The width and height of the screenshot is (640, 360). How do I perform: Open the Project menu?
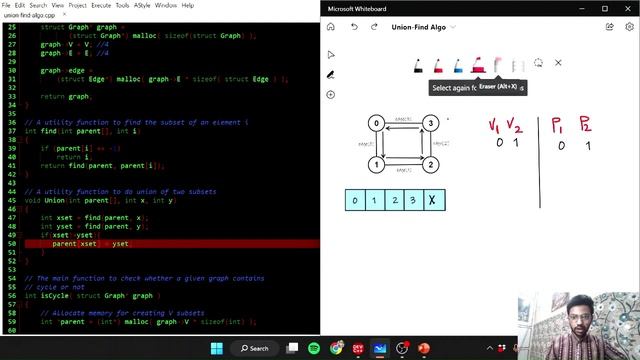coord(78,5)
